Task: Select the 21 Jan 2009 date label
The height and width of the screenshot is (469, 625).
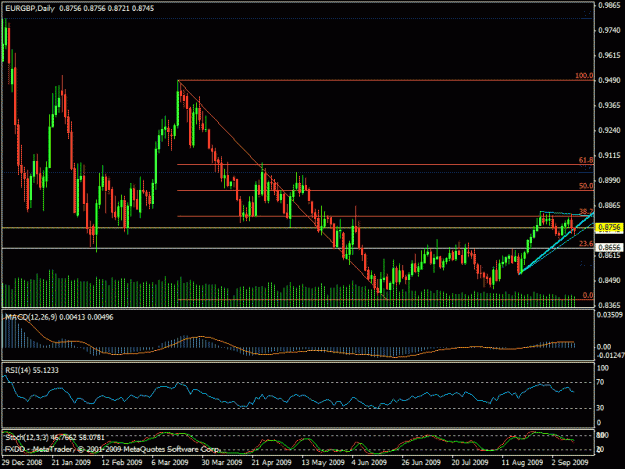Action: click(x=71, y=463)
